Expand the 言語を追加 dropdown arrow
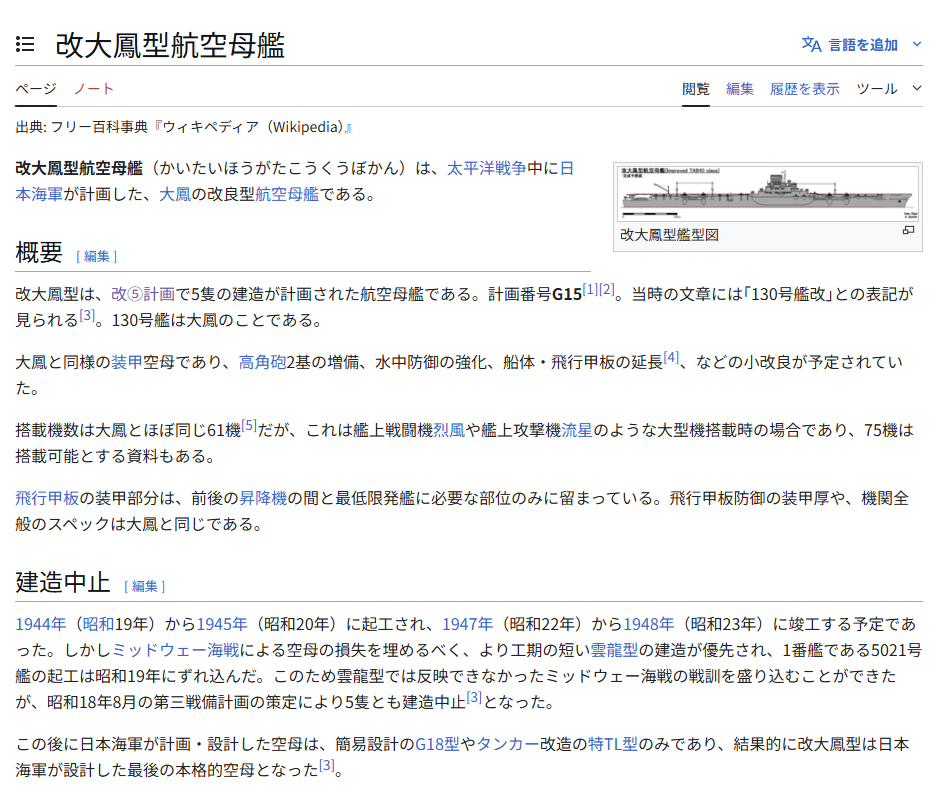 pos(917,44)
